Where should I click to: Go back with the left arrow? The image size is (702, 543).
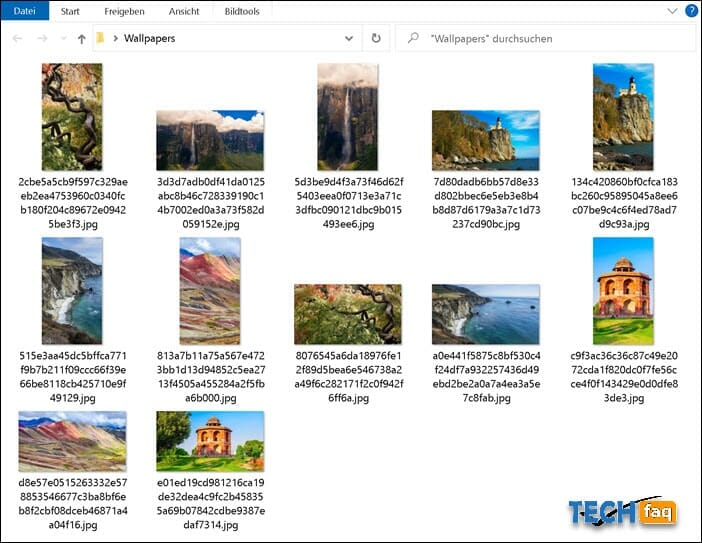17,39
